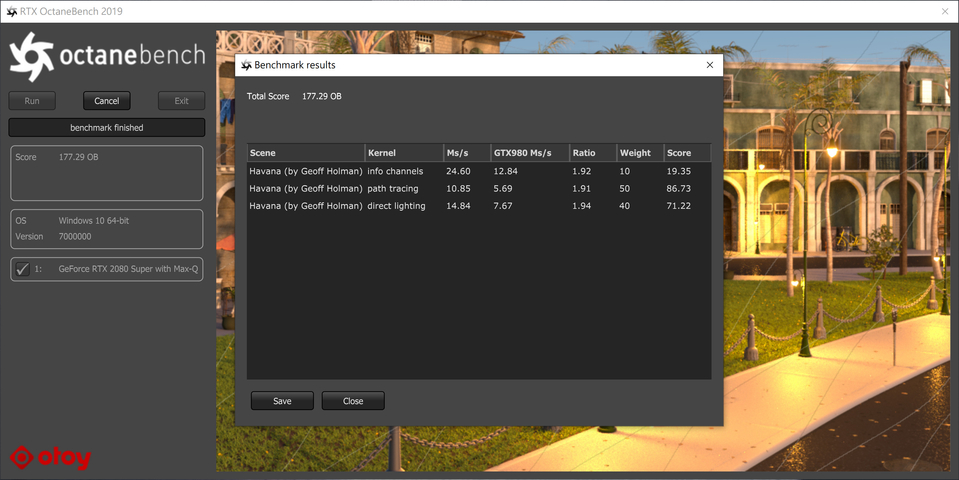Sort table by Kernel column header

[x=404, y=153]
